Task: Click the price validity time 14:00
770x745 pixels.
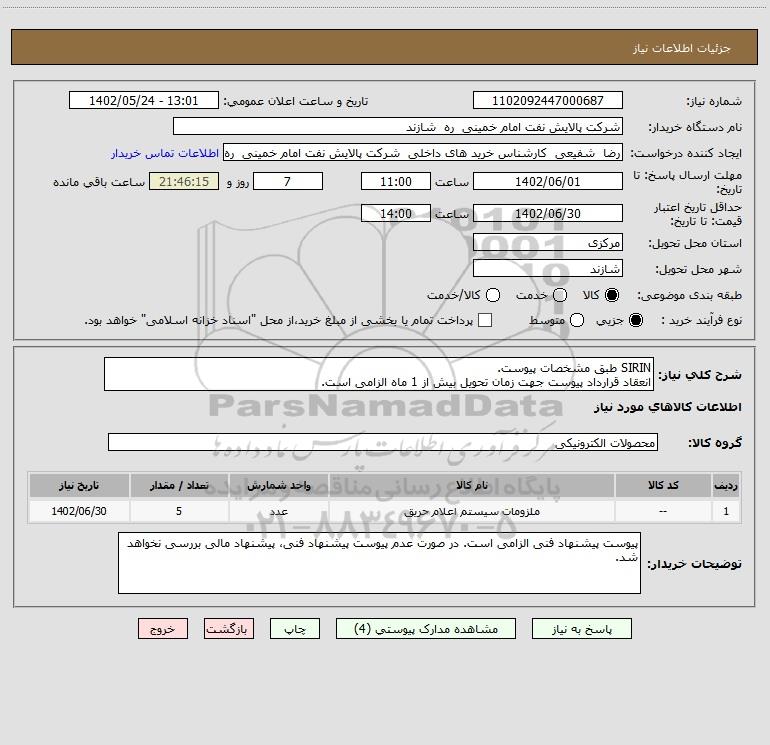Action: click(396, 213)
